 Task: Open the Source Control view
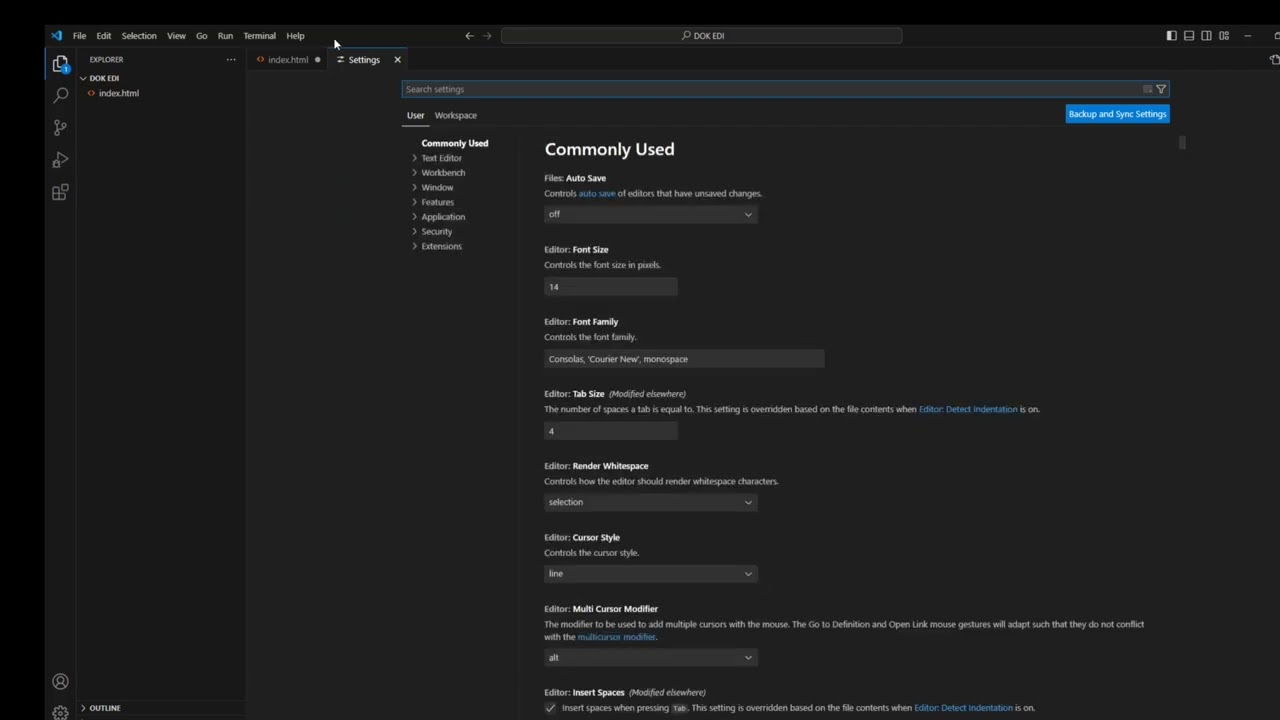pos(60,128)
